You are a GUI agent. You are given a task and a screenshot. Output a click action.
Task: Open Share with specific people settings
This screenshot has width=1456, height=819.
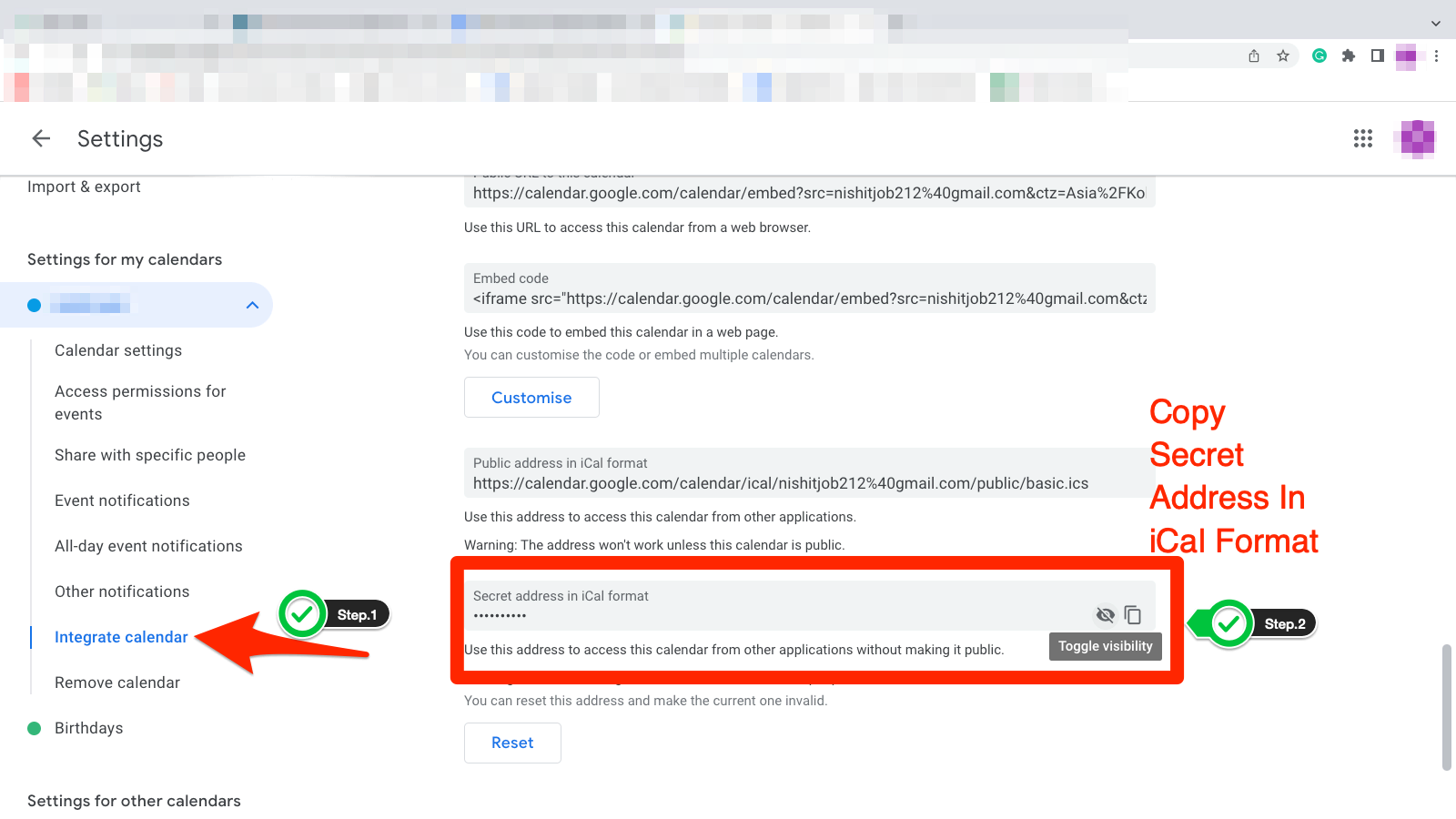point(149,455)
